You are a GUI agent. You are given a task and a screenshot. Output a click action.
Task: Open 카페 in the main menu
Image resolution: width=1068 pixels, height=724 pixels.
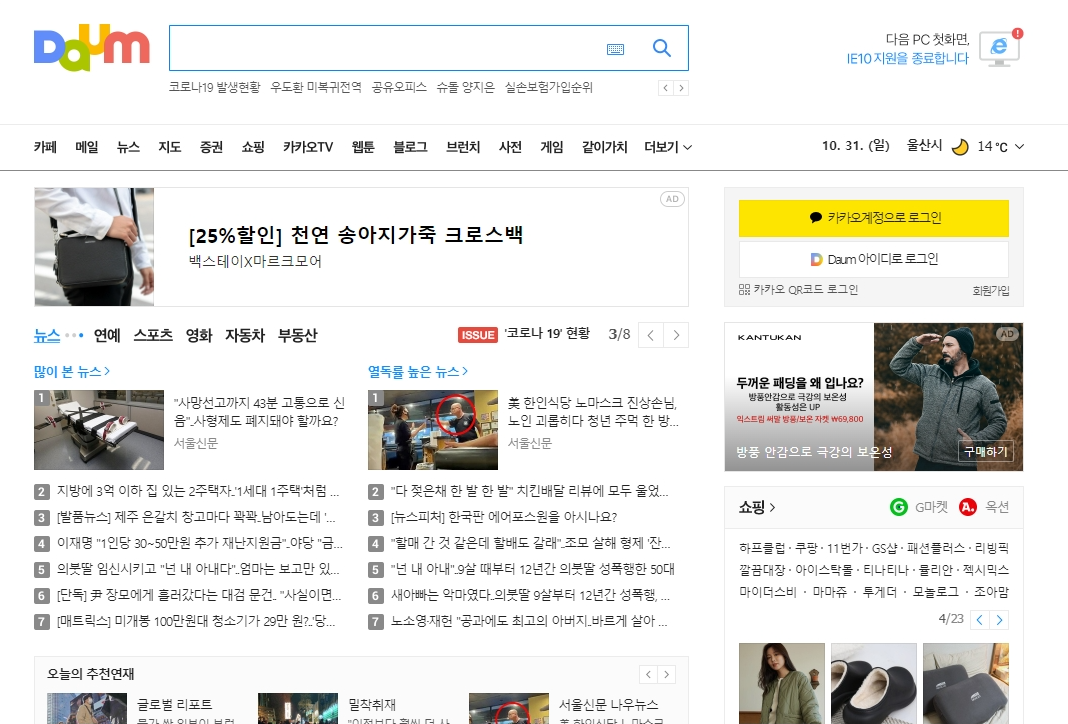[45, 146]
